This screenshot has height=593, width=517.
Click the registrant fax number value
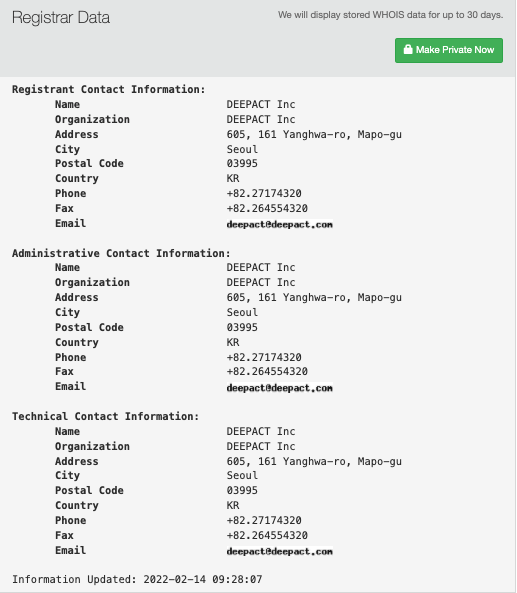(267, 208)
